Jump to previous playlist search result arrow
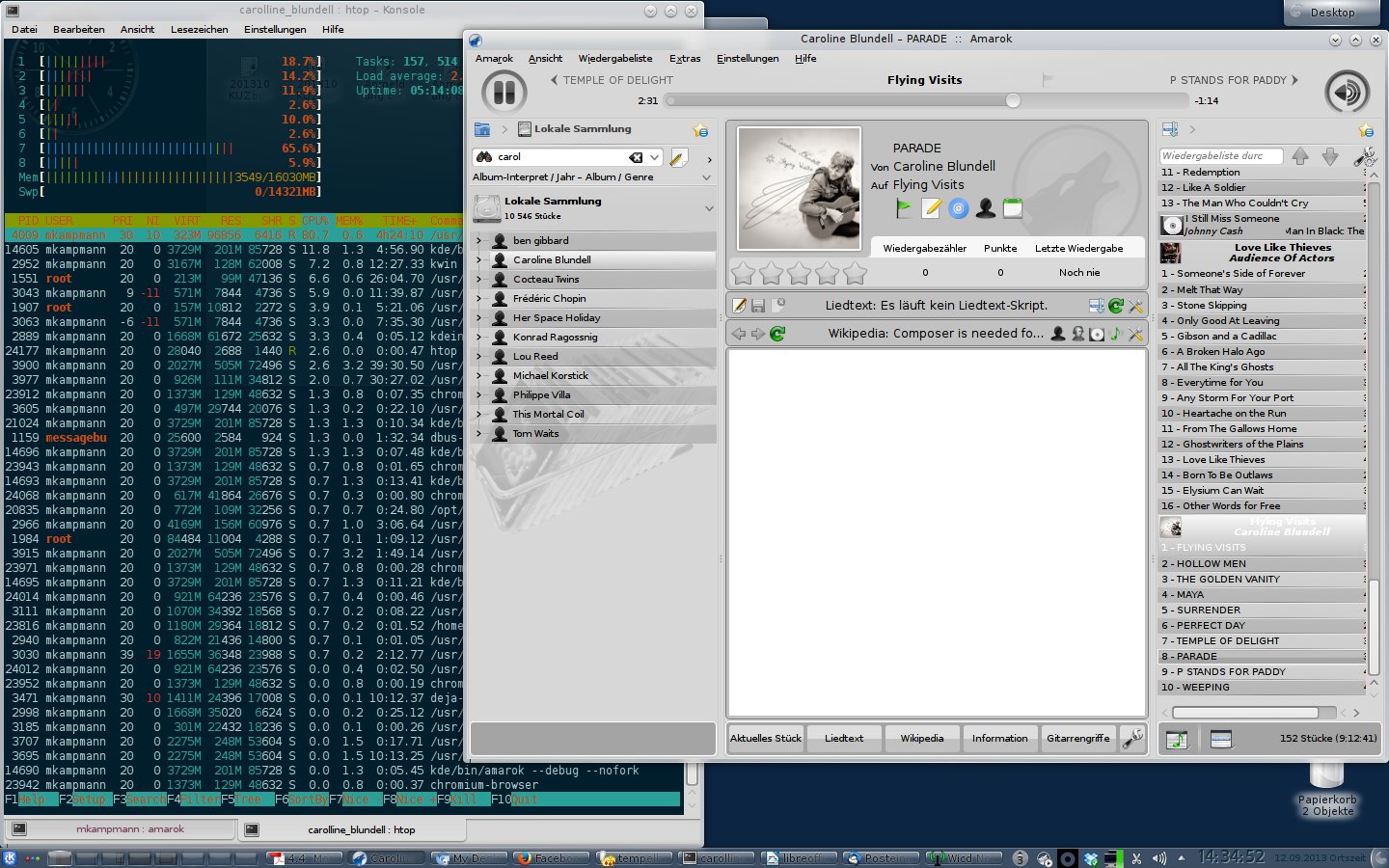 [1300, 156]
